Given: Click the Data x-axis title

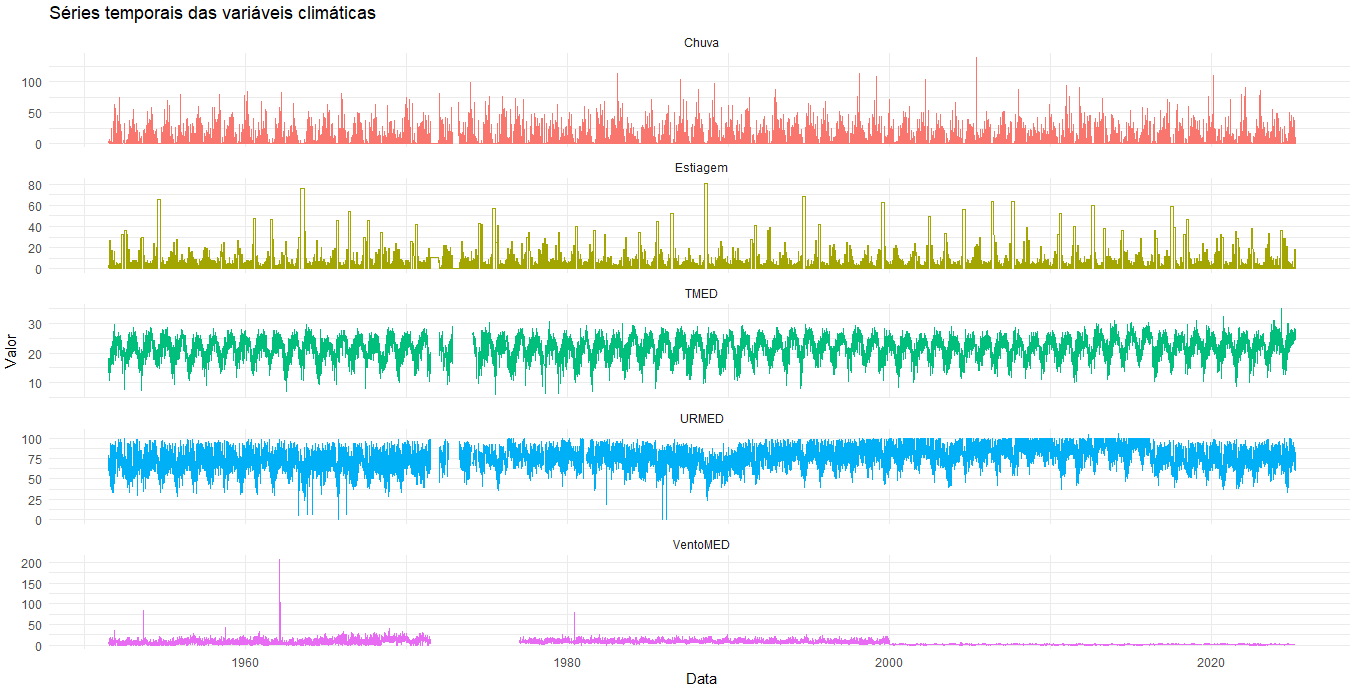Looking at the screenshot, I should click(x=701, y=678).
